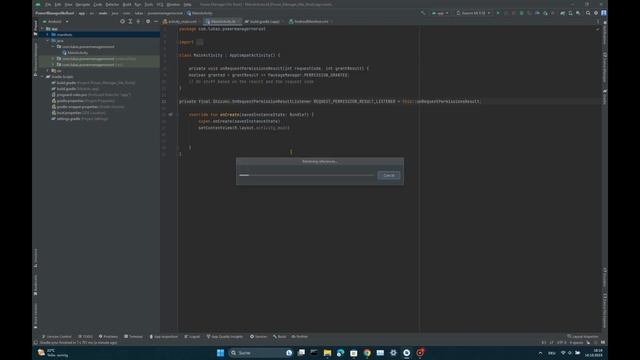
Task: Open the Navigate menu
Action: click(82, 4)
